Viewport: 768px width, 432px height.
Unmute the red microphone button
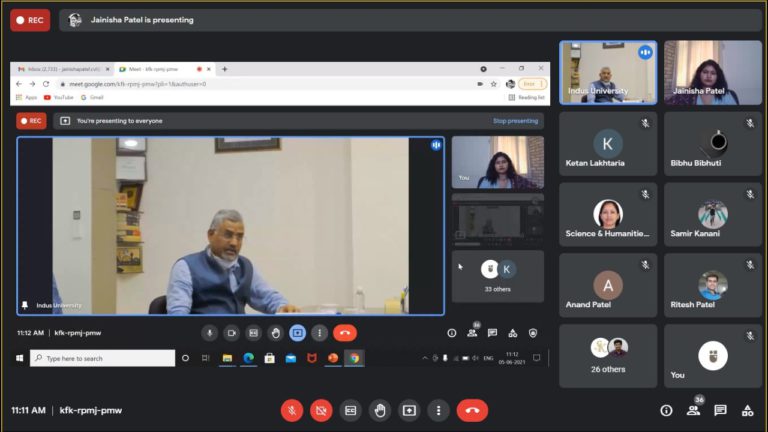pos(292,410)
